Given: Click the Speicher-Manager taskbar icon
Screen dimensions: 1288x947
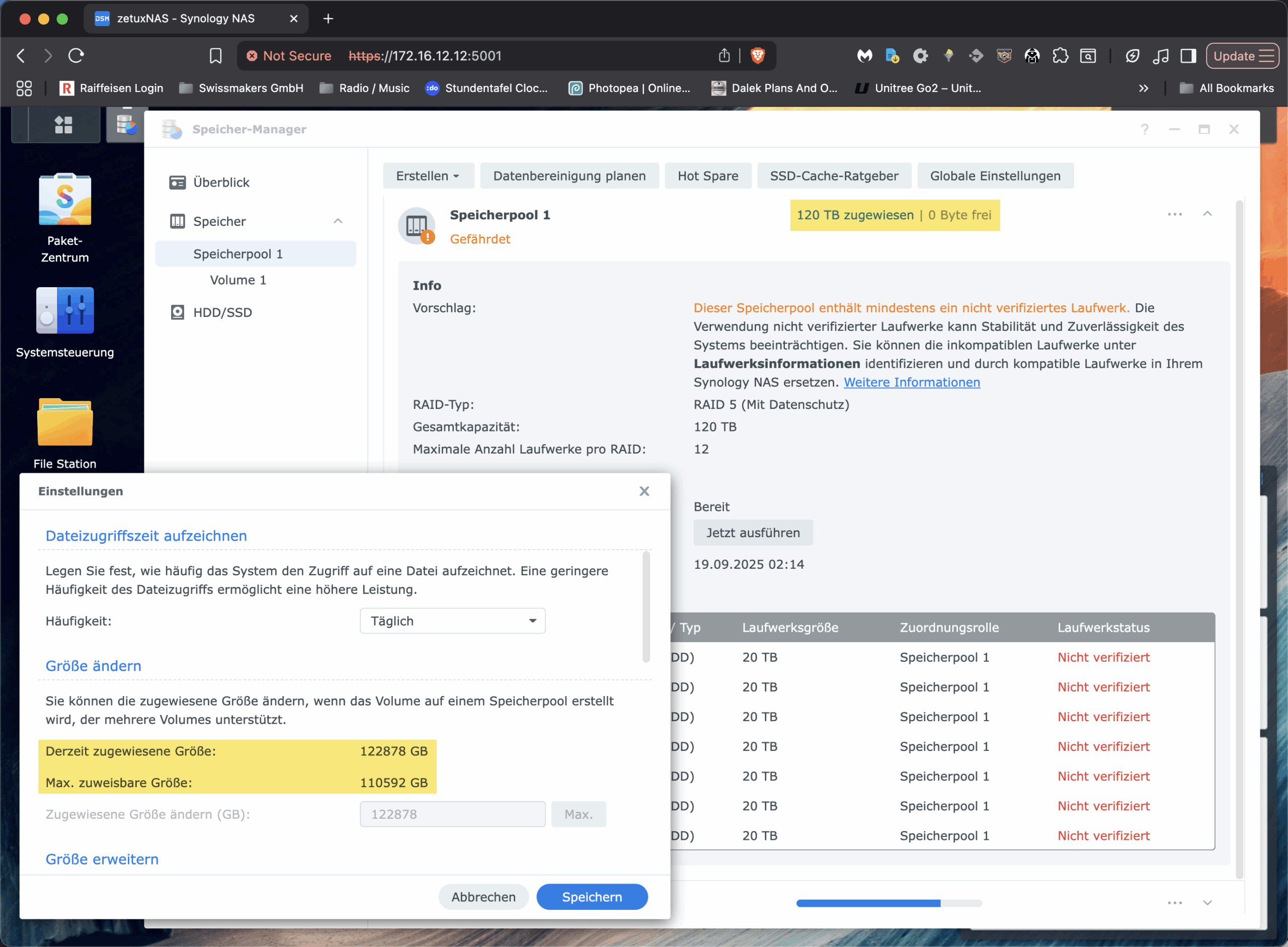Looking at the screenshot, I should pyautogui.click(x=126, y=124).
